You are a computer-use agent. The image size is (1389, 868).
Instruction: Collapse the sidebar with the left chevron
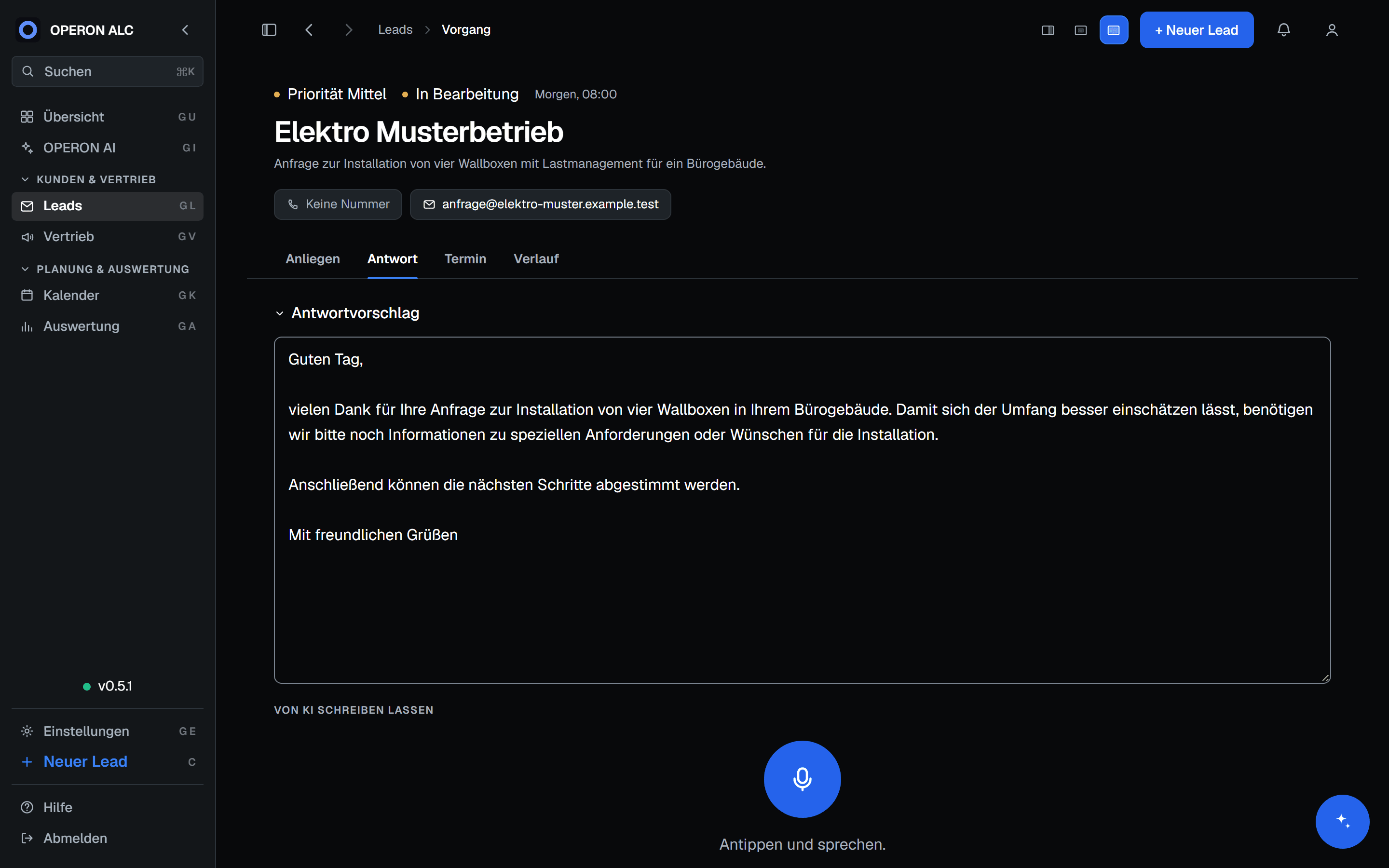pos(185,30)
